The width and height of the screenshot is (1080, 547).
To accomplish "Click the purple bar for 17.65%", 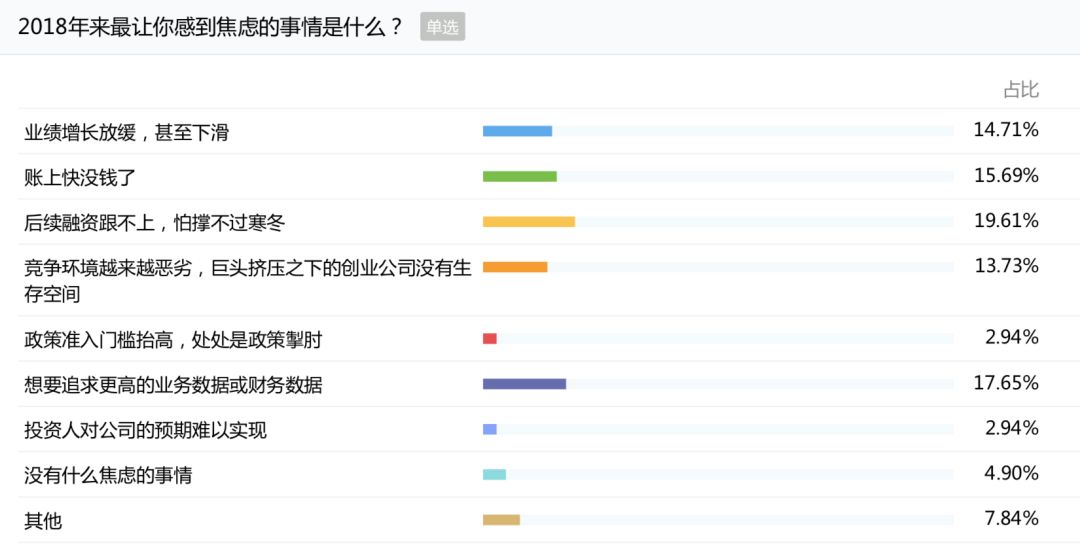I will (524, 384).
